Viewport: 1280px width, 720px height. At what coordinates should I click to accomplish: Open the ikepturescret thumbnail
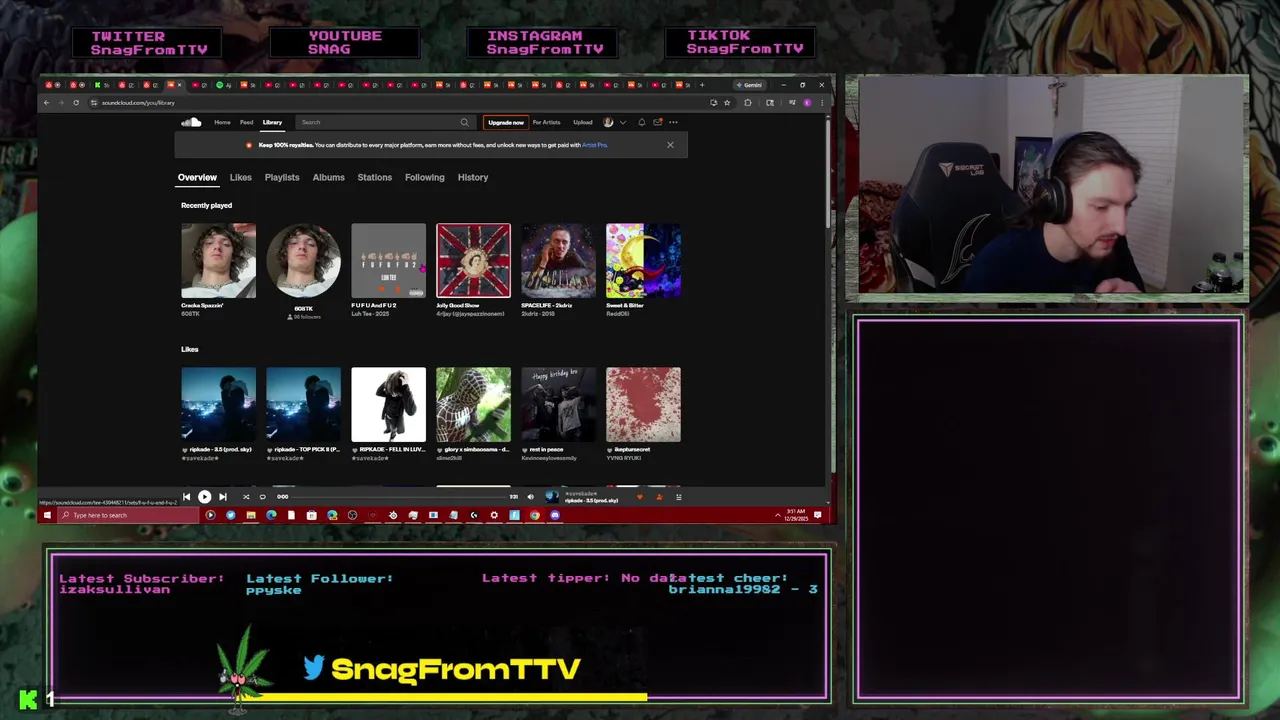coord(643,404)
